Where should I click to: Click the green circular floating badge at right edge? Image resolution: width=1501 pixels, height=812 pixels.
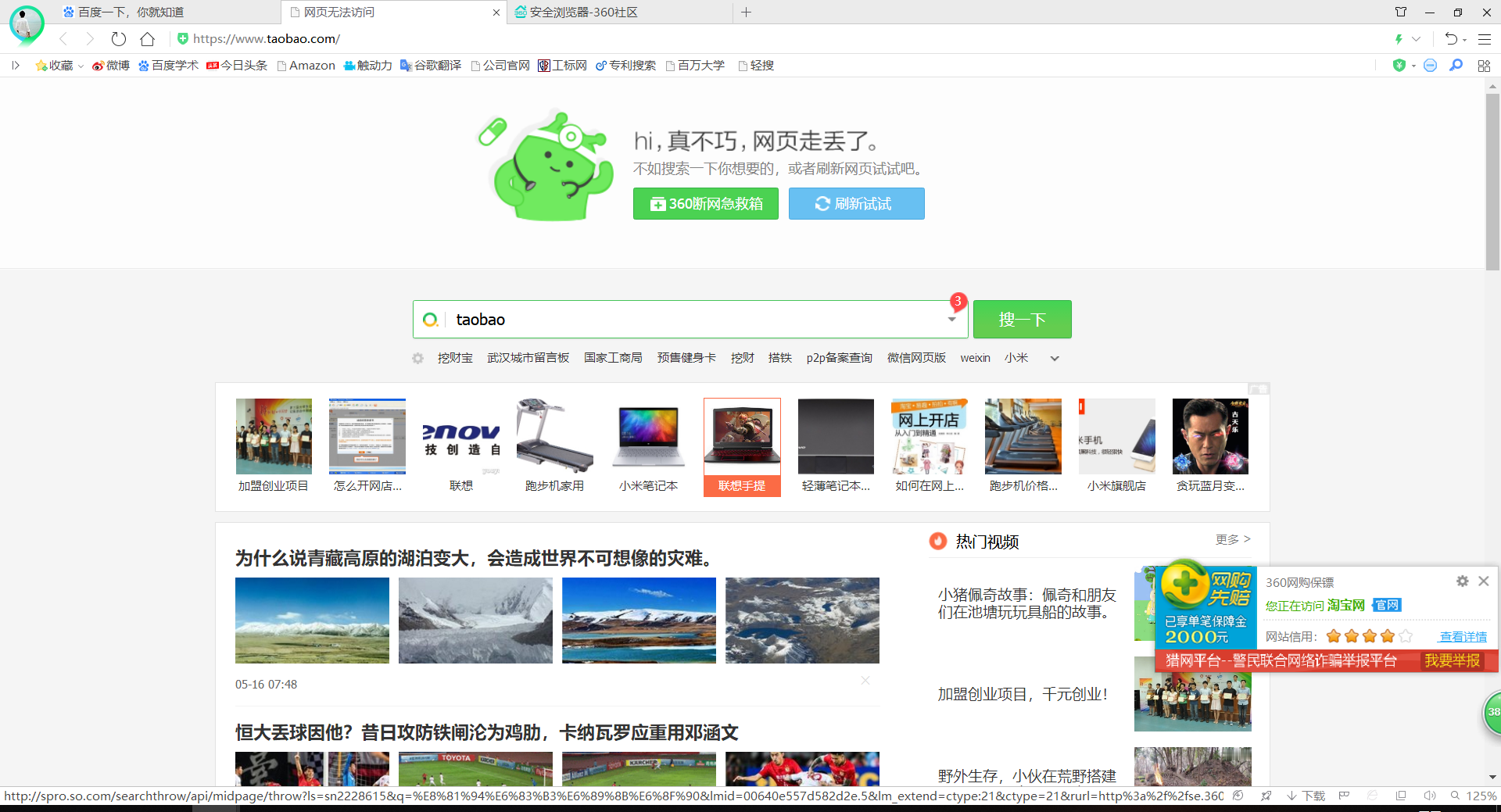click(1492, 712)
